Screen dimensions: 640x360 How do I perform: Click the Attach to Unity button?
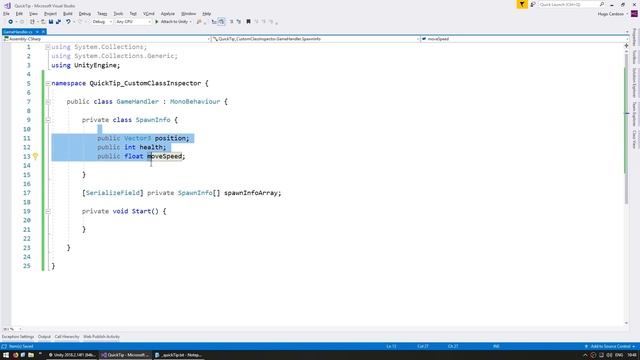[173, 22]
